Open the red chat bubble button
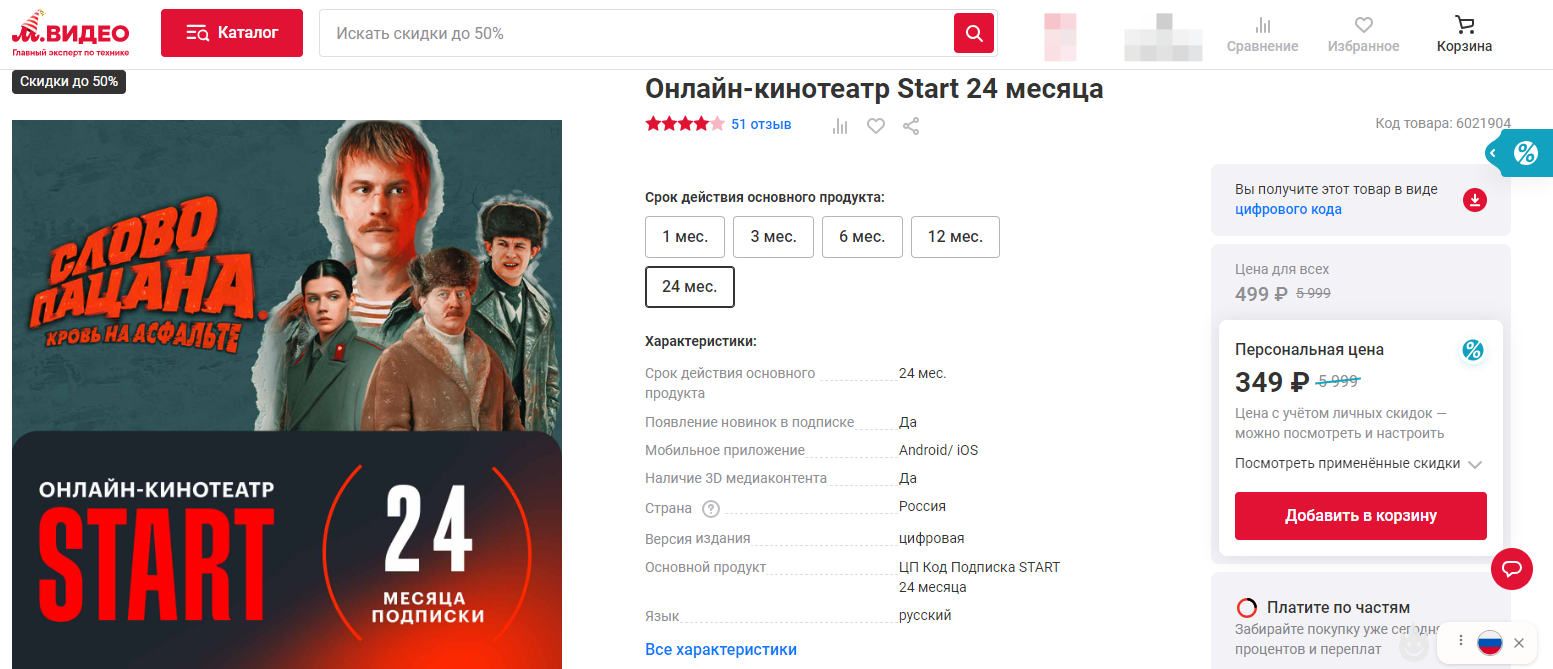1553x669 pixels. [1512, 569]
